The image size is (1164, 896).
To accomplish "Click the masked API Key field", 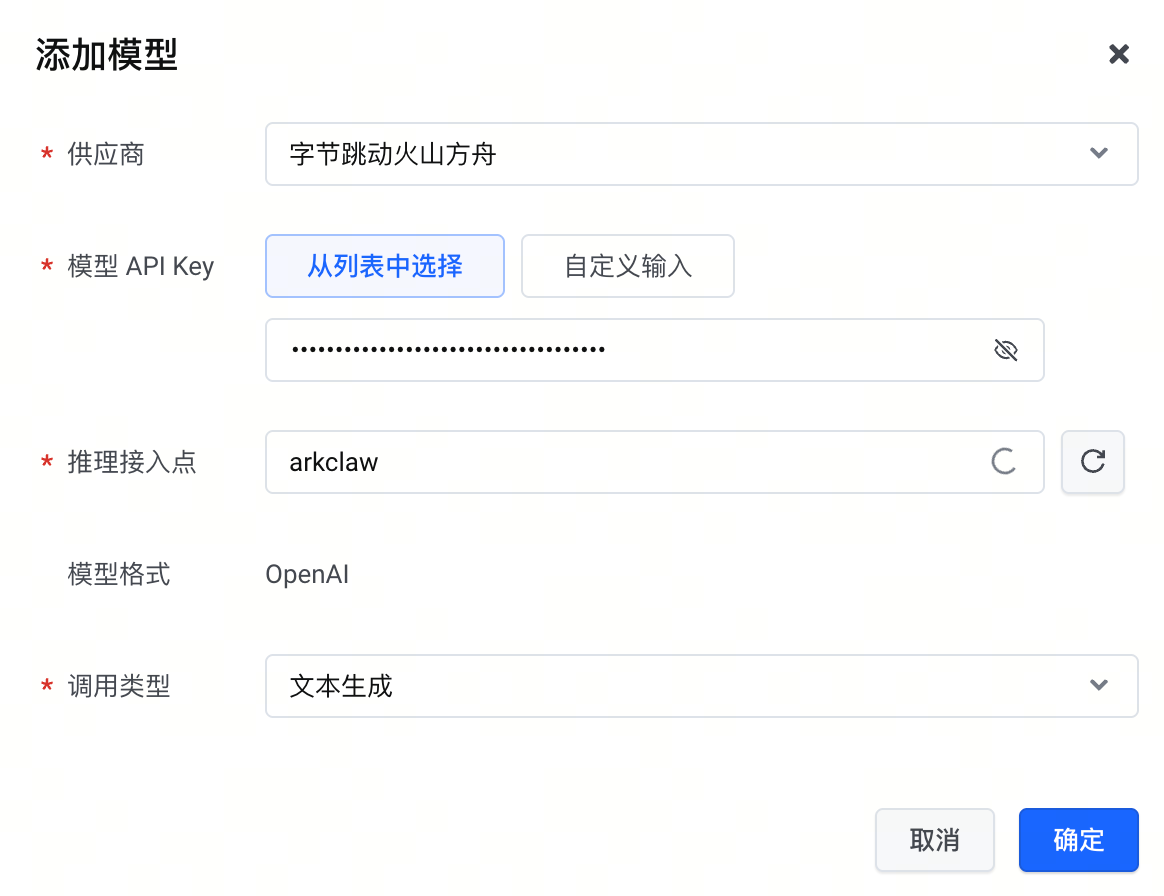I will pyautogui.click(x=620, y=350).
